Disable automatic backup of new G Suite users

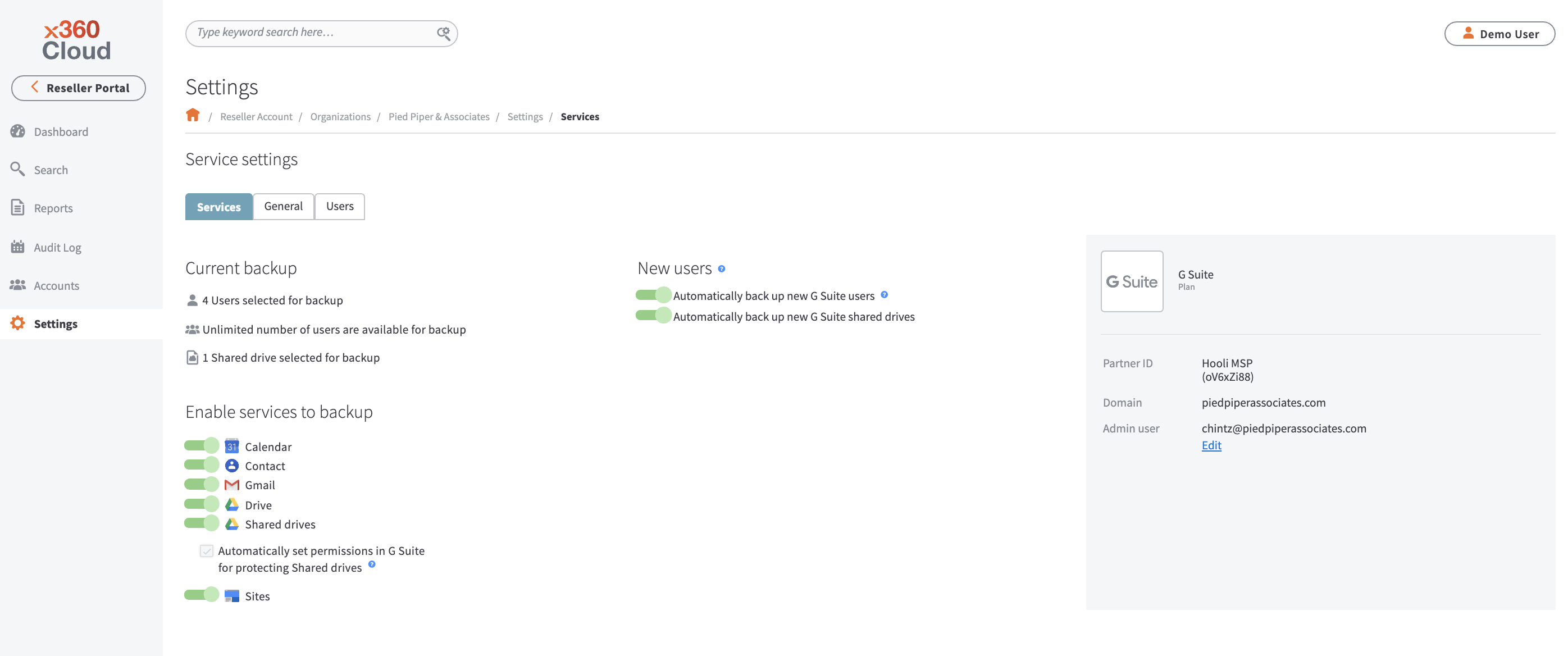coord(653,295)
